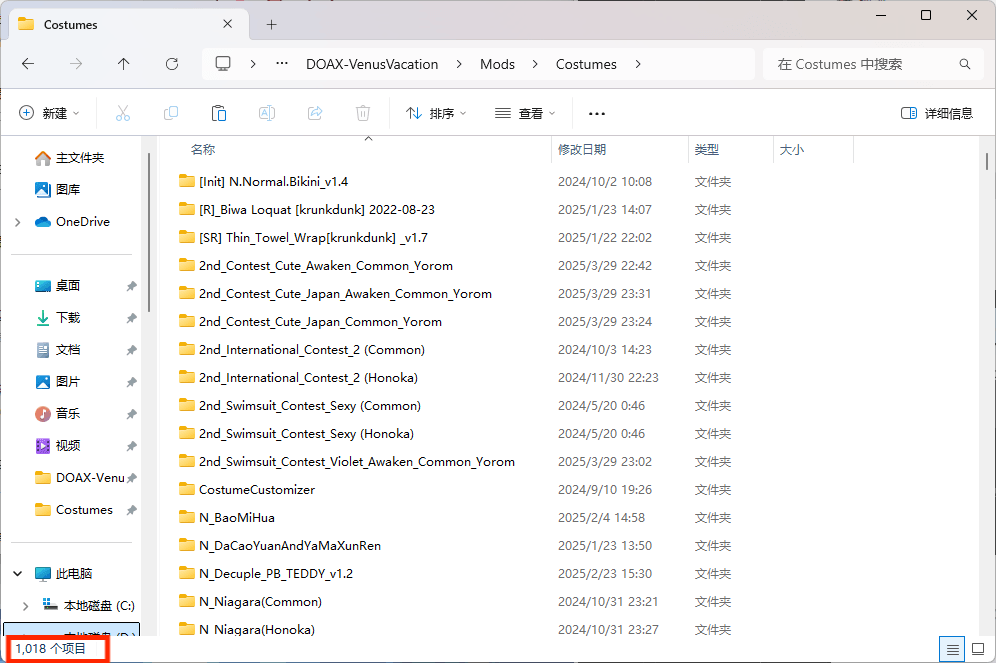Close the Costumes tab

(x=227, y=24)
